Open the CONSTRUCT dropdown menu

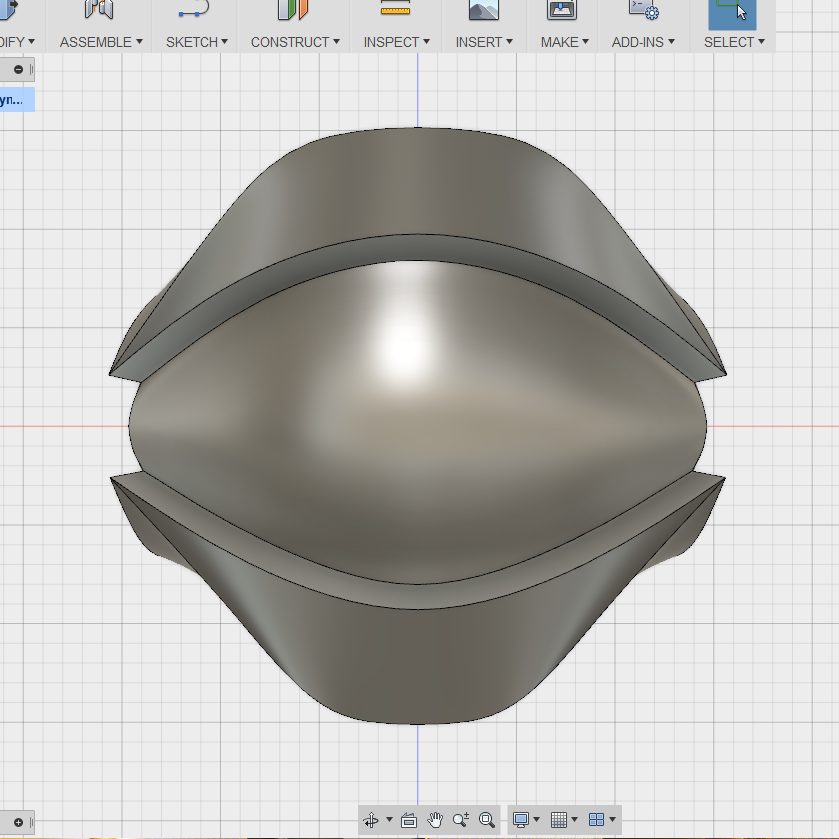tap(295, 42)
